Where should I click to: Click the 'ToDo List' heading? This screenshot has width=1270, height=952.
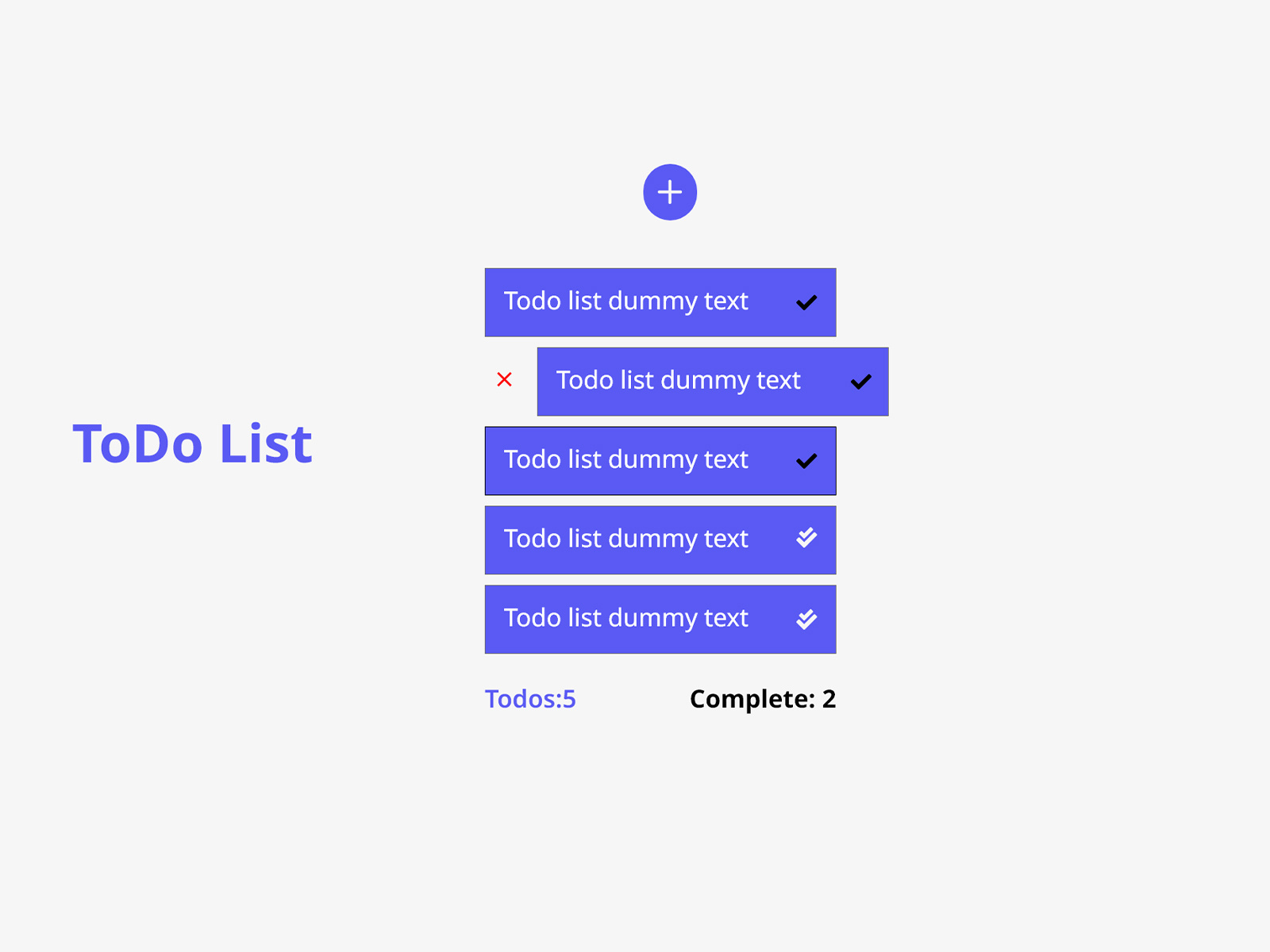(x=193, y=443)
